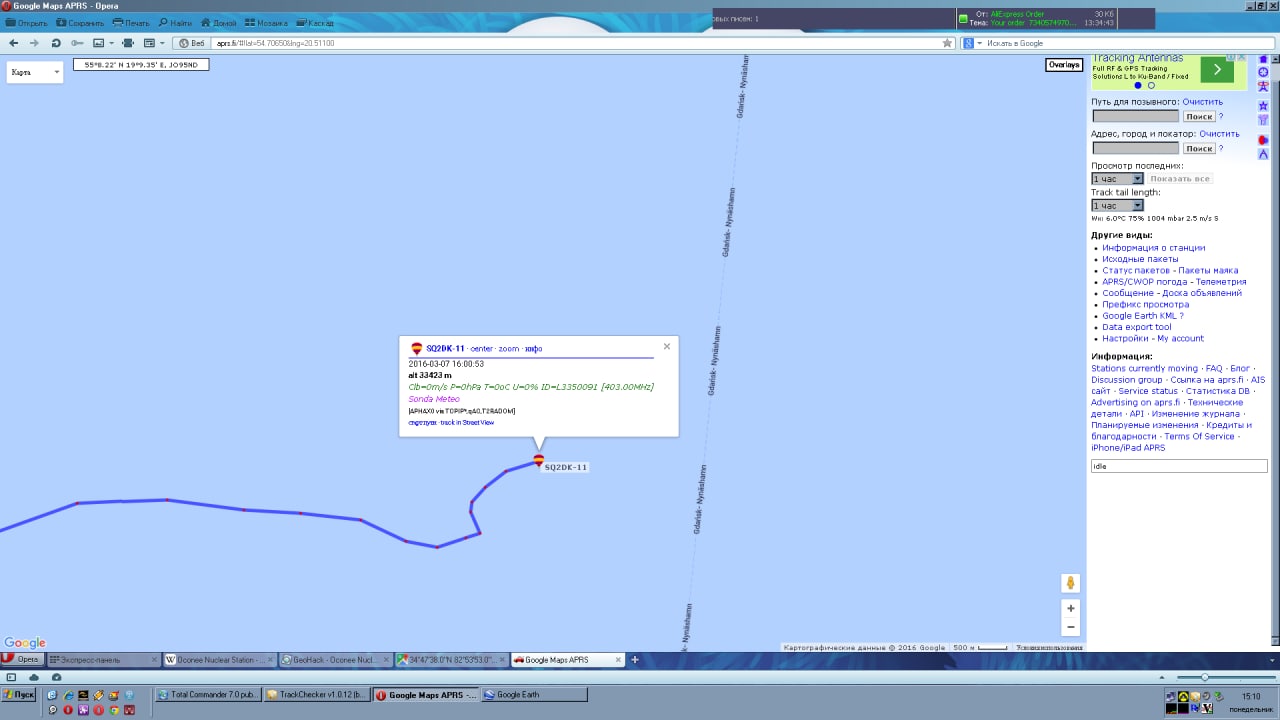Click the инфо link in popup
Screen dimensions: 1280x720
(534, 349)
